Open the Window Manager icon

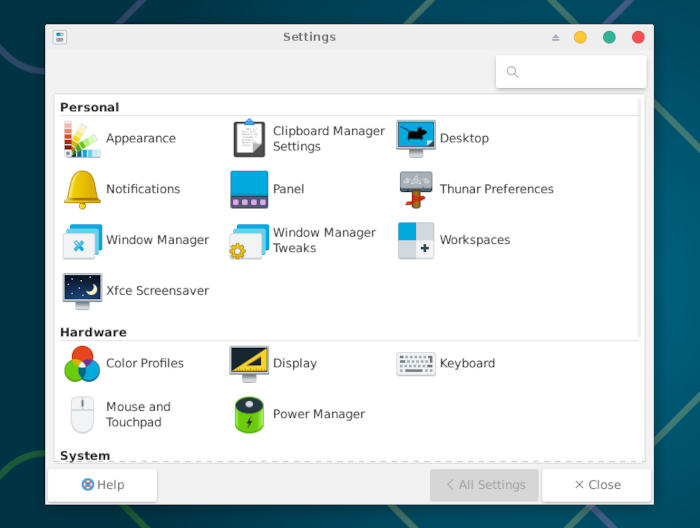(x=83, y=241)
